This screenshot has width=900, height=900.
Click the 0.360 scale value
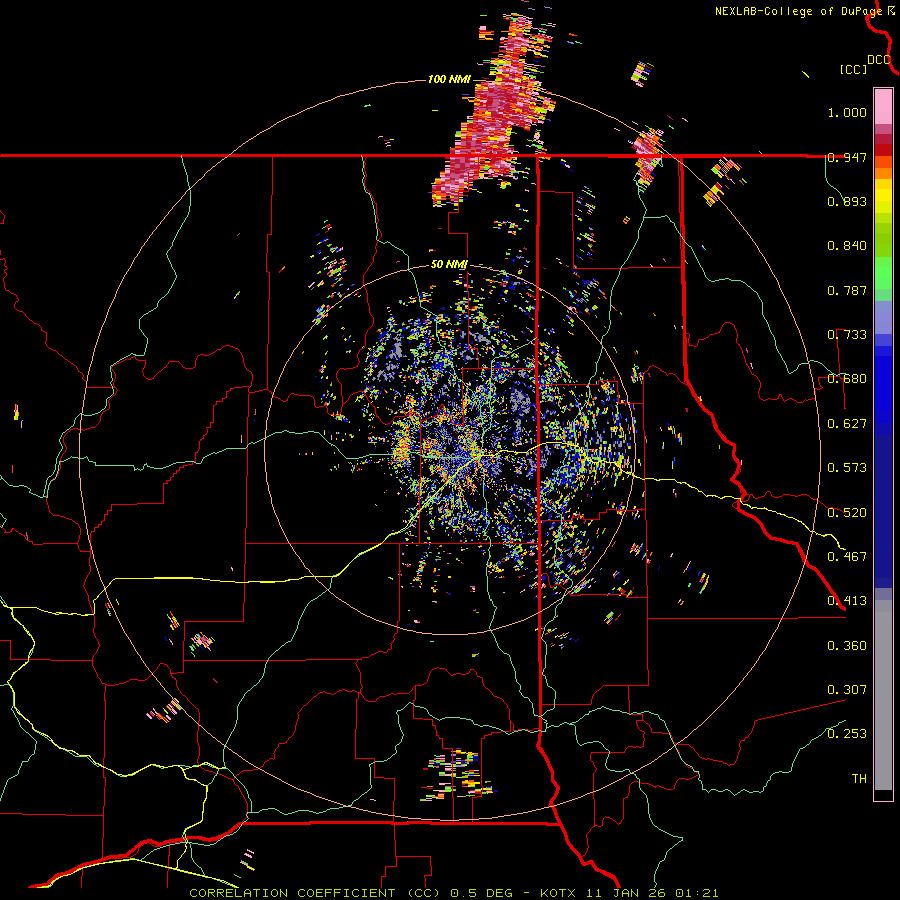(x=847, y=645)
